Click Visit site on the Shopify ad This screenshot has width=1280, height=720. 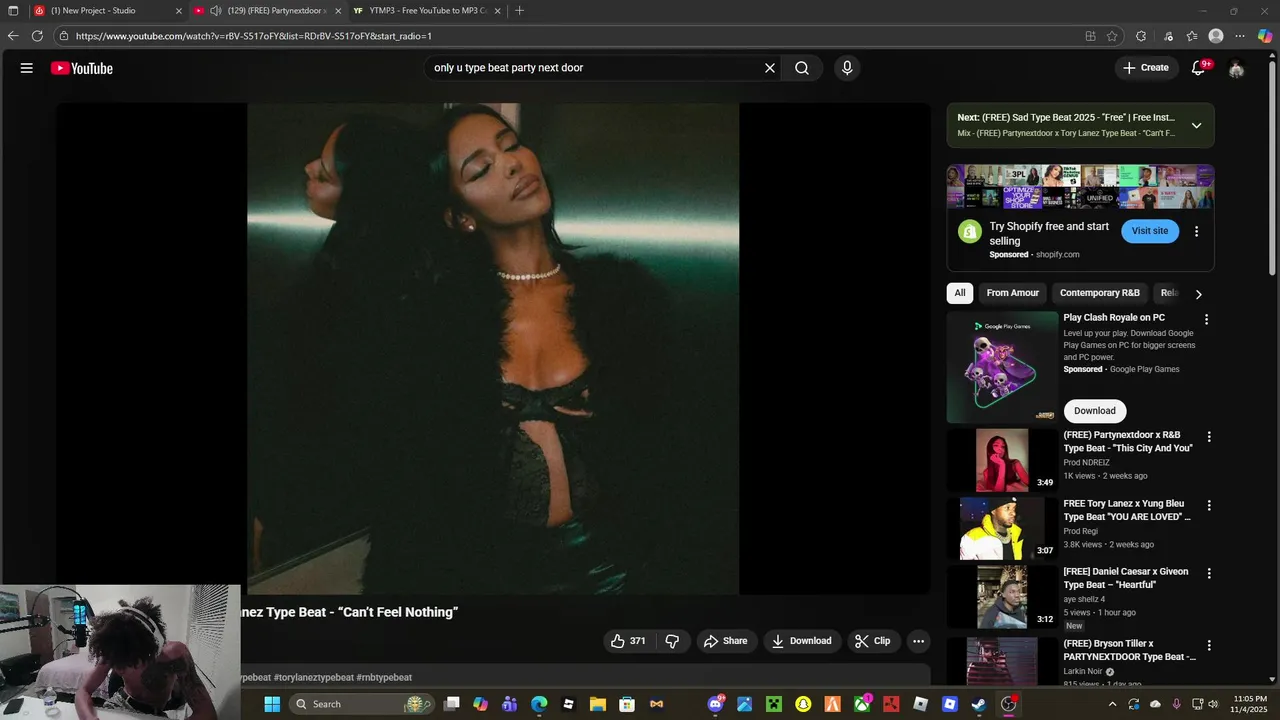(x=1150, y=231)
